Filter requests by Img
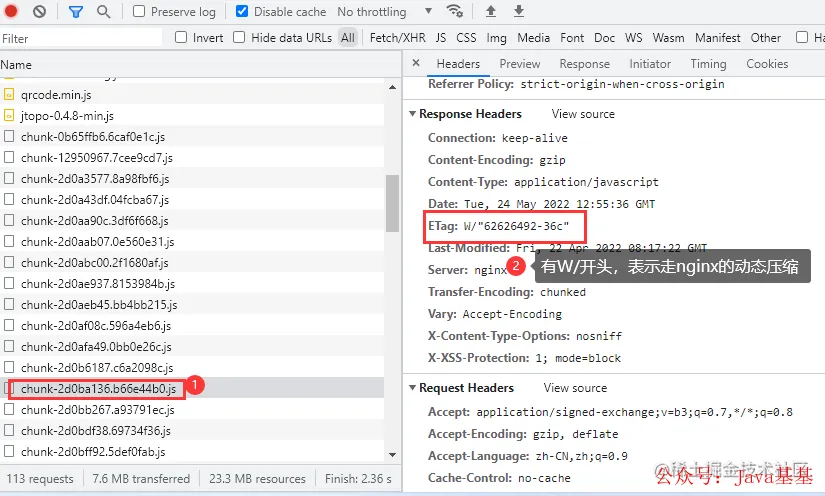Image resolution: width=825 pixels, height=496 pixels. [496, 38]
